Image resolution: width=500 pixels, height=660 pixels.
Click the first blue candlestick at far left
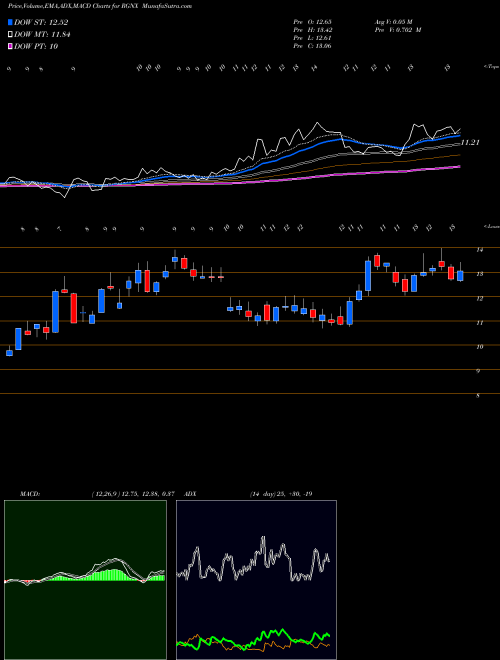(x=9, y=353)
